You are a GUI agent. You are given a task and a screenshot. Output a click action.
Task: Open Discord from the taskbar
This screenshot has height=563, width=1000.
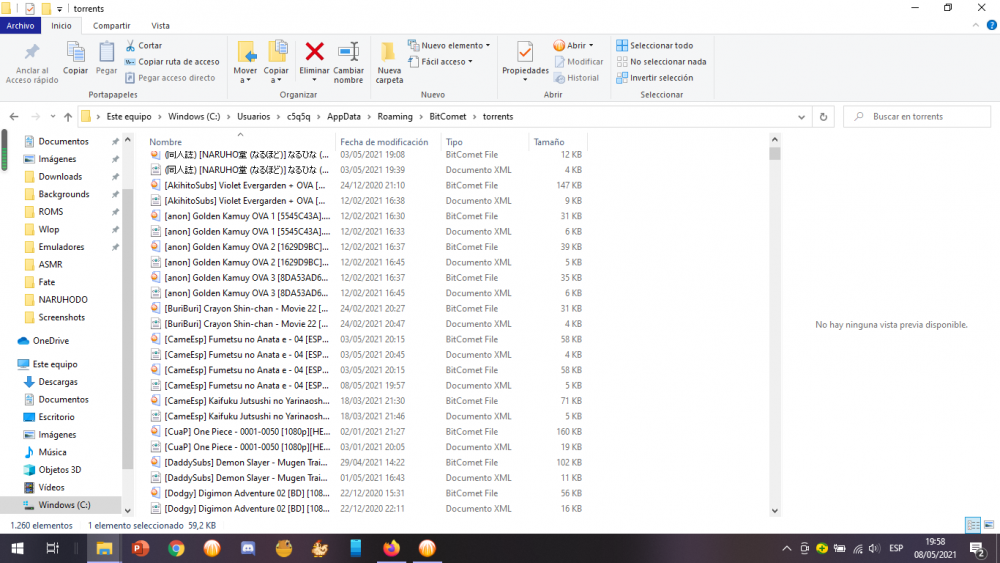[248, 548]
